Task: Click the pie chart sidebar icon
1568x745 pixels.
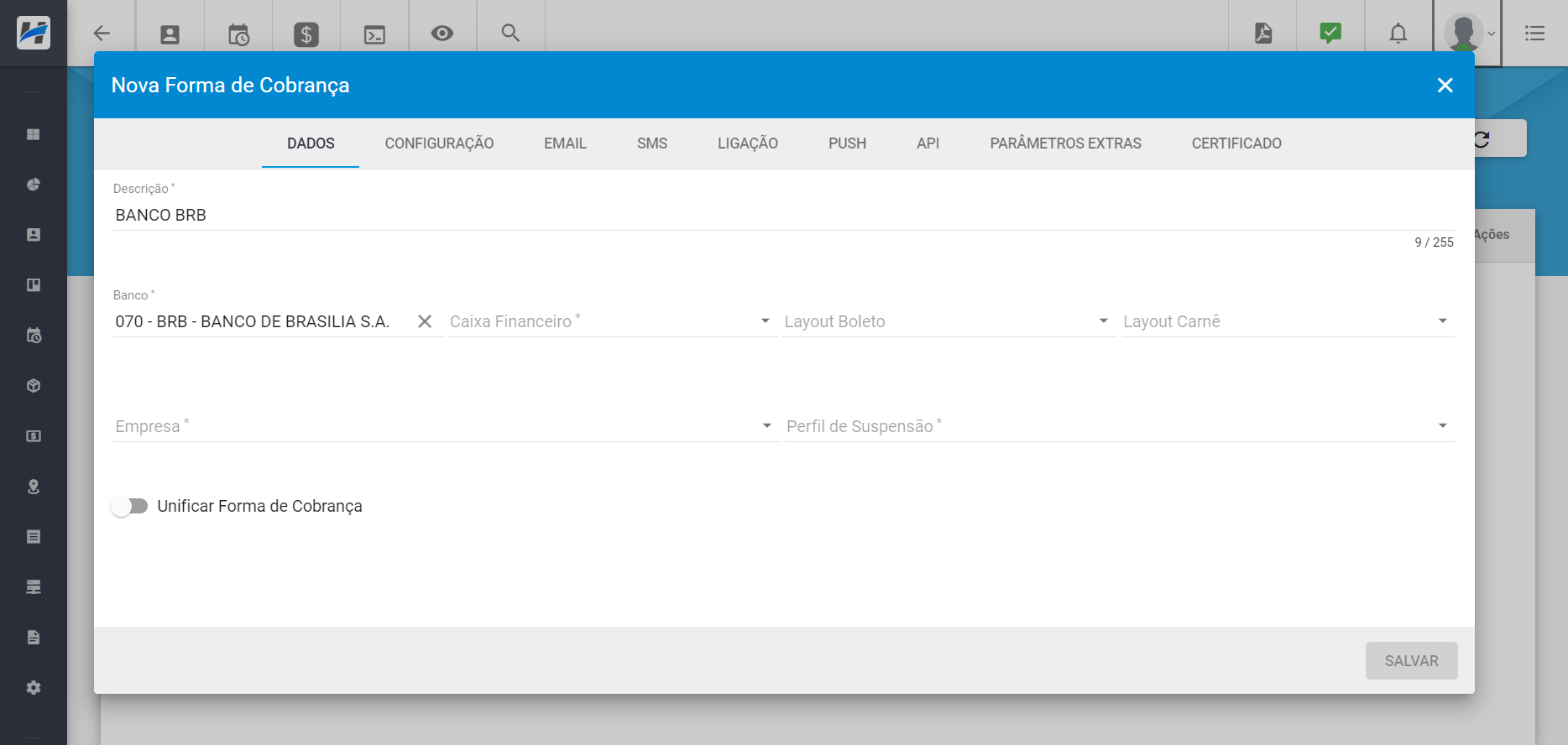Action: pyautogui.click(x=34, y=185)
